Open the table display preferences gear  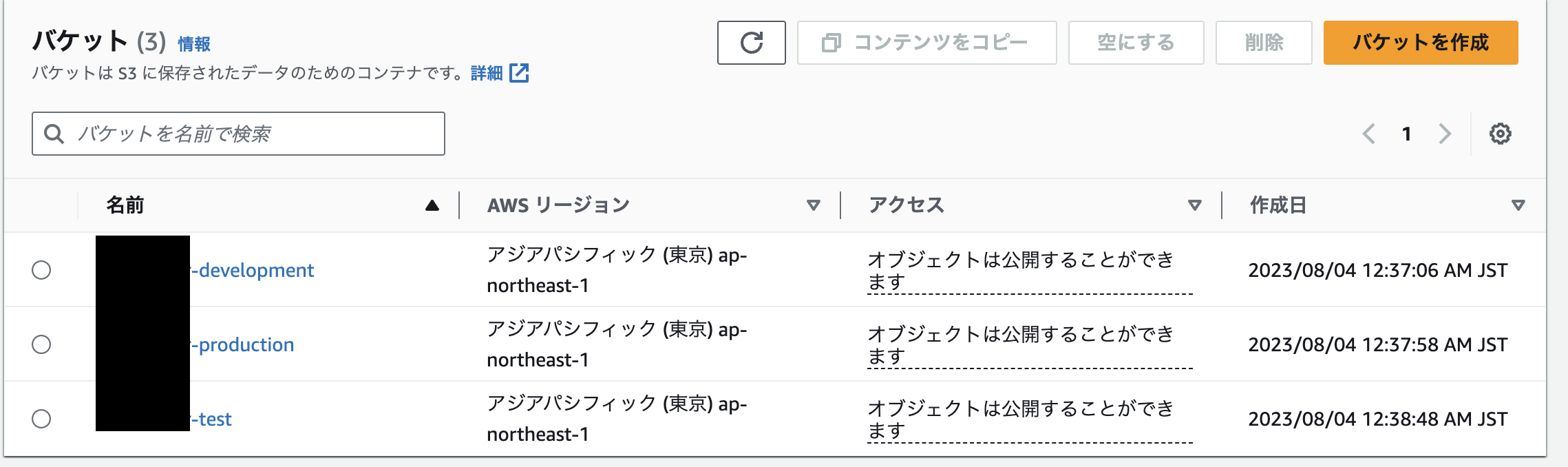(1501, 134)
